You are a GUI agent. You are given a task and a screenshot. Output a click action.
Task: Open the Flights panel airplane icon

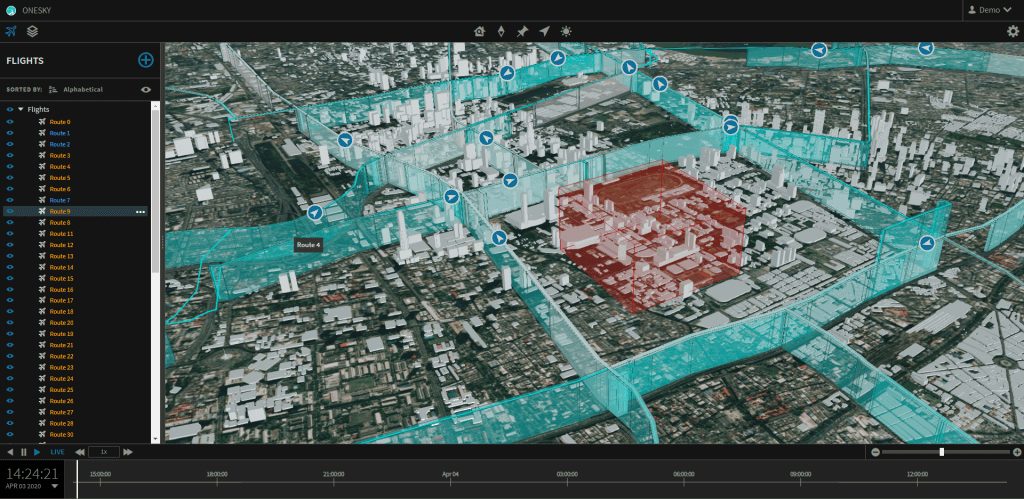[x=10, y=31]
